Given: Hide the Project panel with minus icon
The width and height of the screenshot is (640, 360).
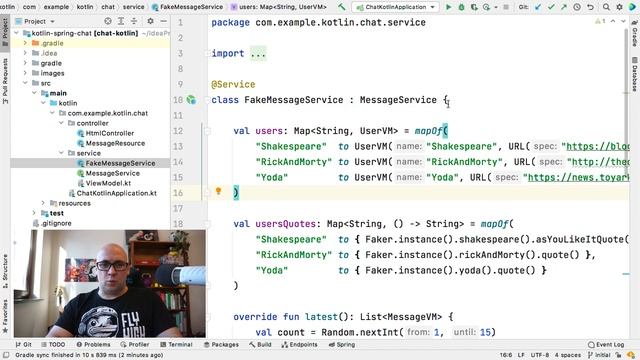Looking at the screenshot, I should (x=163, y=21).
